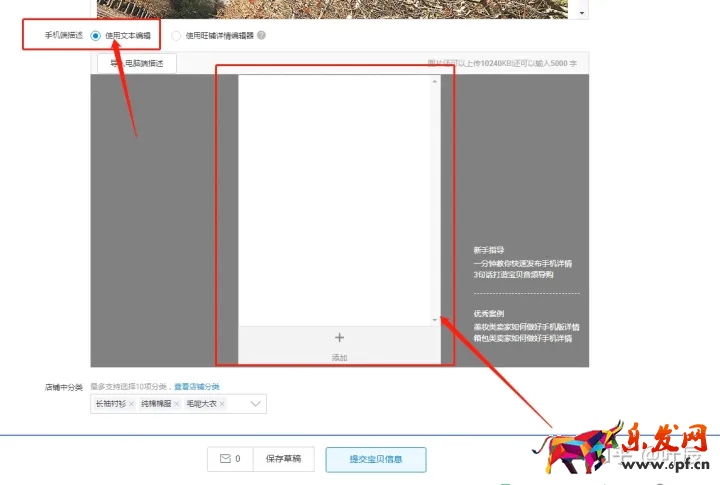The image size is (720, 485).
Task: Click the help question mark icon
Action: point(261,35)
